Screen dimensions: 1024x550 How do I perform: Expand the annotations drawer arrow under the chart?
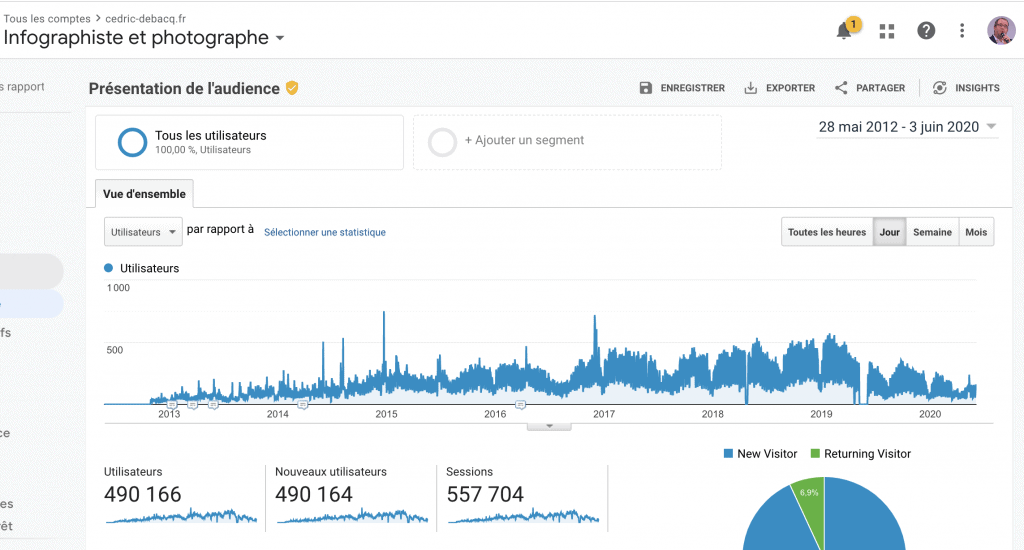click(549, 427)
